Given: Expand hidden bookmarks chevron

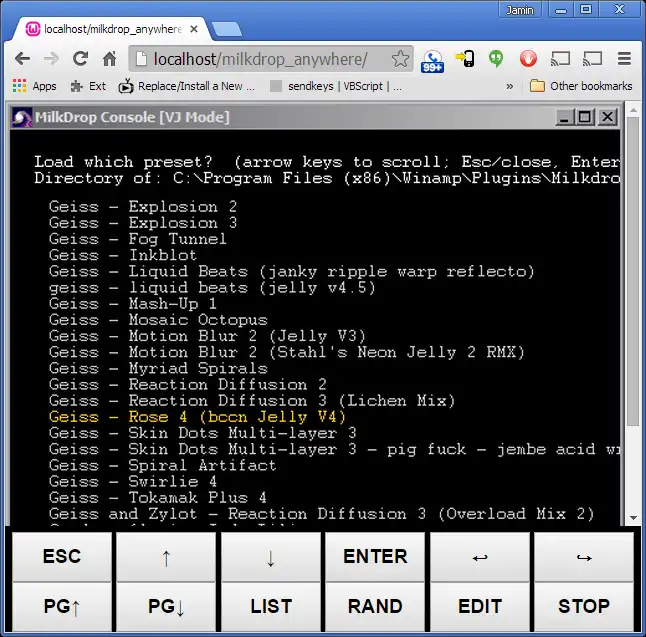Looking at the screenshot, I should tap(510, 86).
